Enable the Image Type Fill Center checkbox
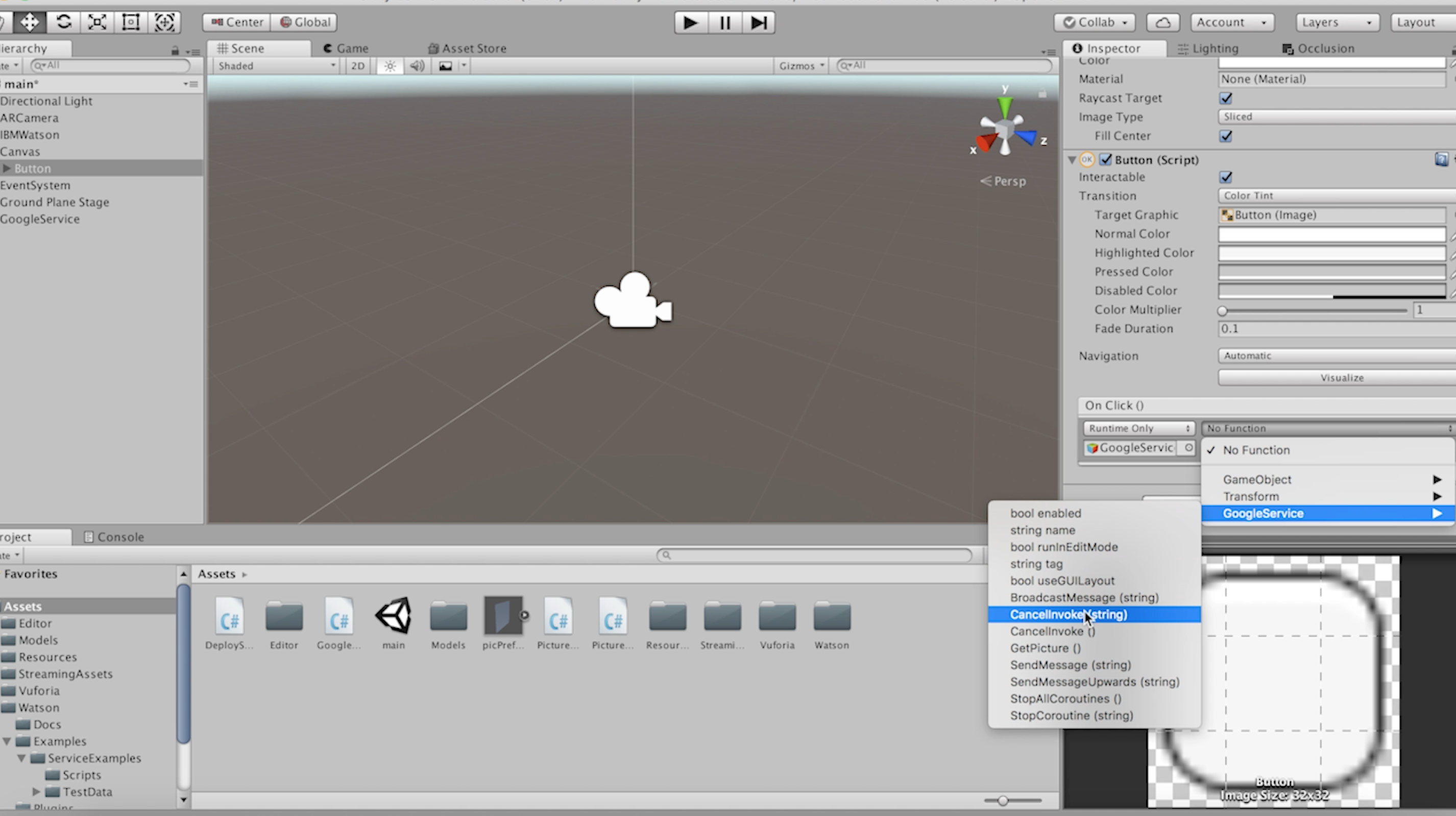This screenshot has height=816, width=1456. click(1225, 135)
